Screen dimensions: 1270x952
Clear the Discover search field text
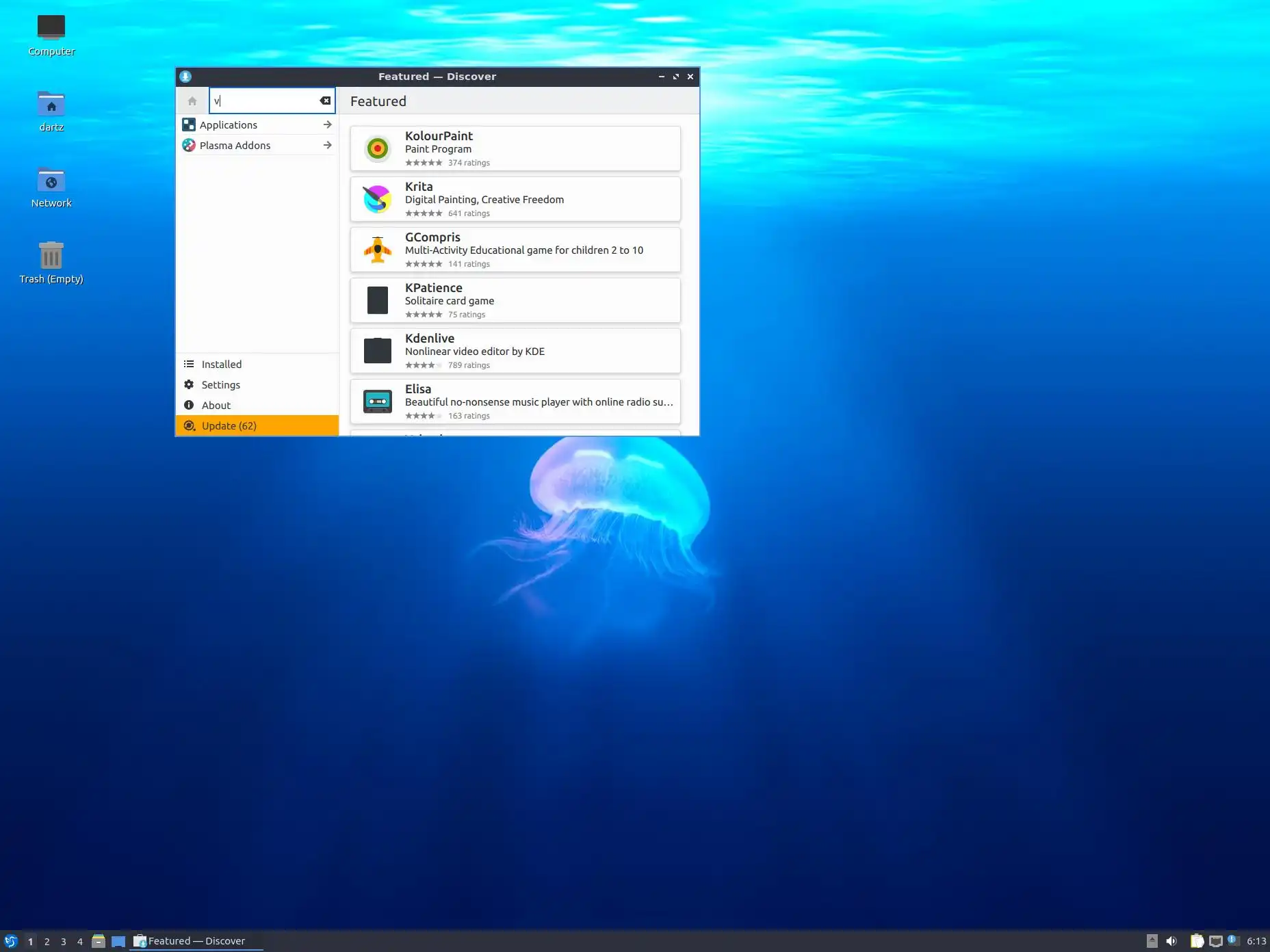coord(325,101)
